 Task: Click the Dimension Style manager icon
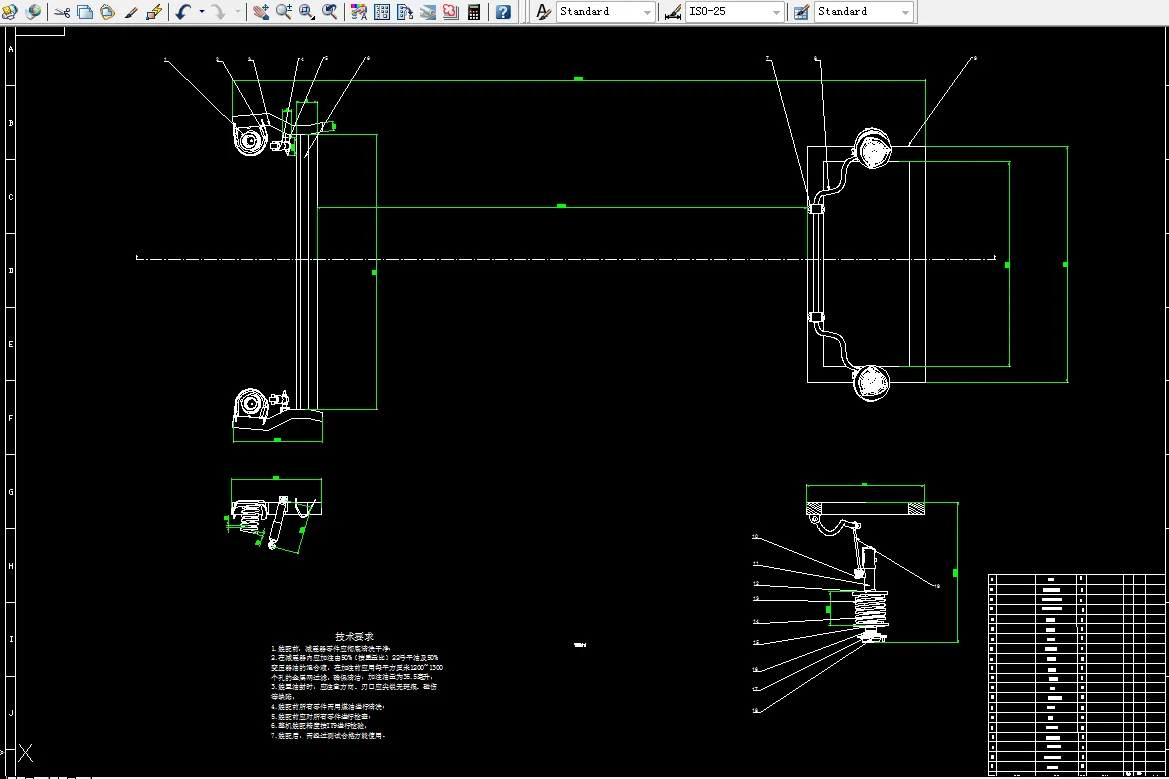click(673, 12)
